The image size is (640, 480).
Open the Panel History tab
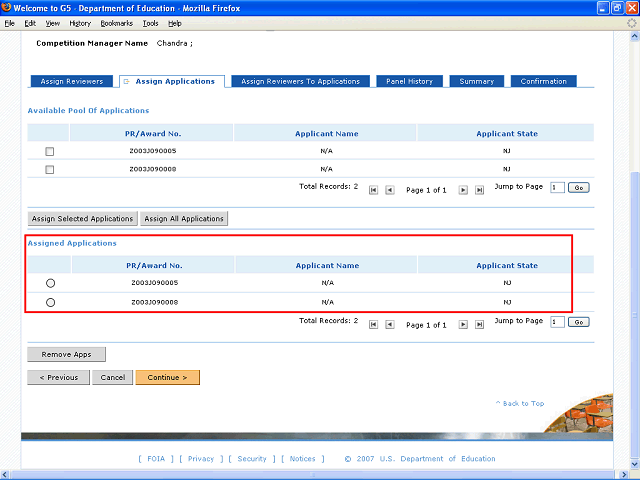click(x=410, y=81)
